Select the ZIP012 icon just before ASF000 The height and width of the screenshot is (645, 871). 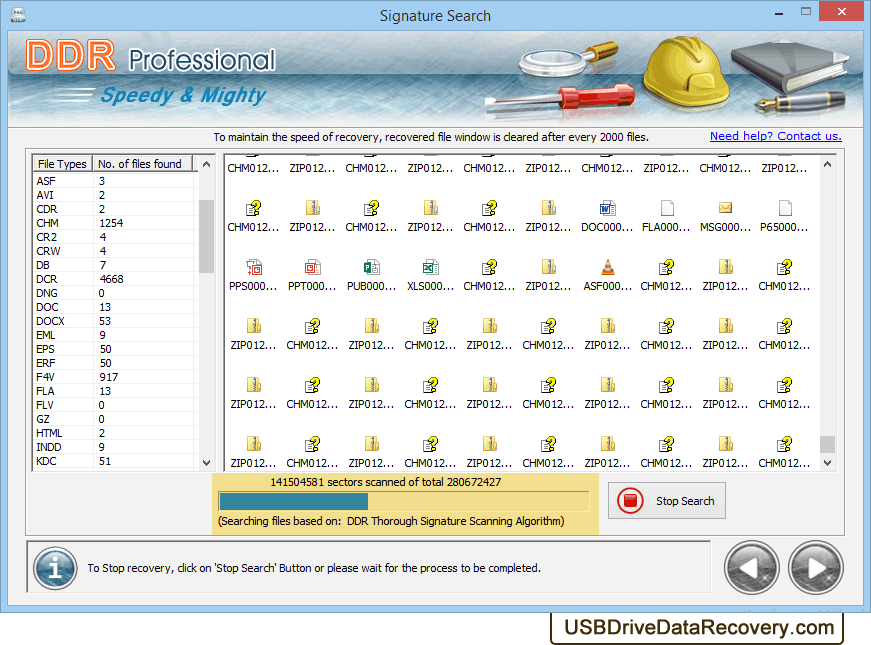549,267
